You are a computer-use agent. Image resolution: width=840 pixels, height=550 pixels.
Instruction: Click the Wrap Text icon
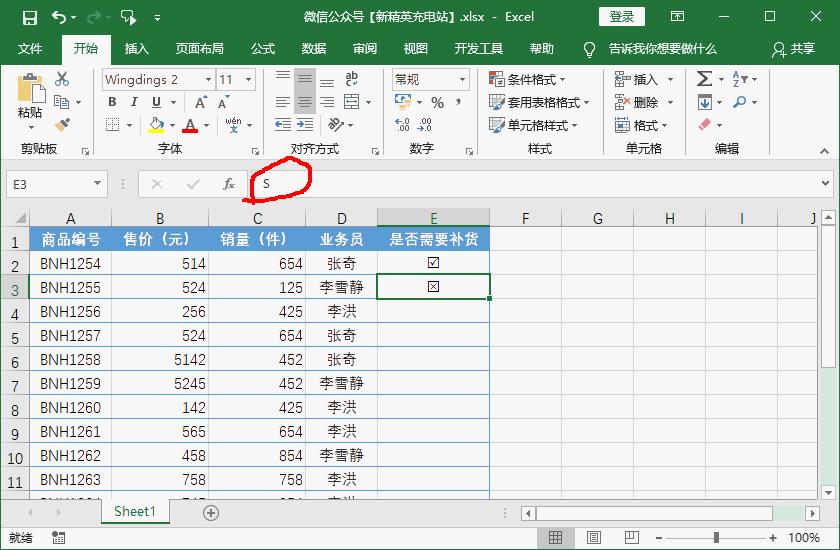pyautogui.click(x=351, y=79)
